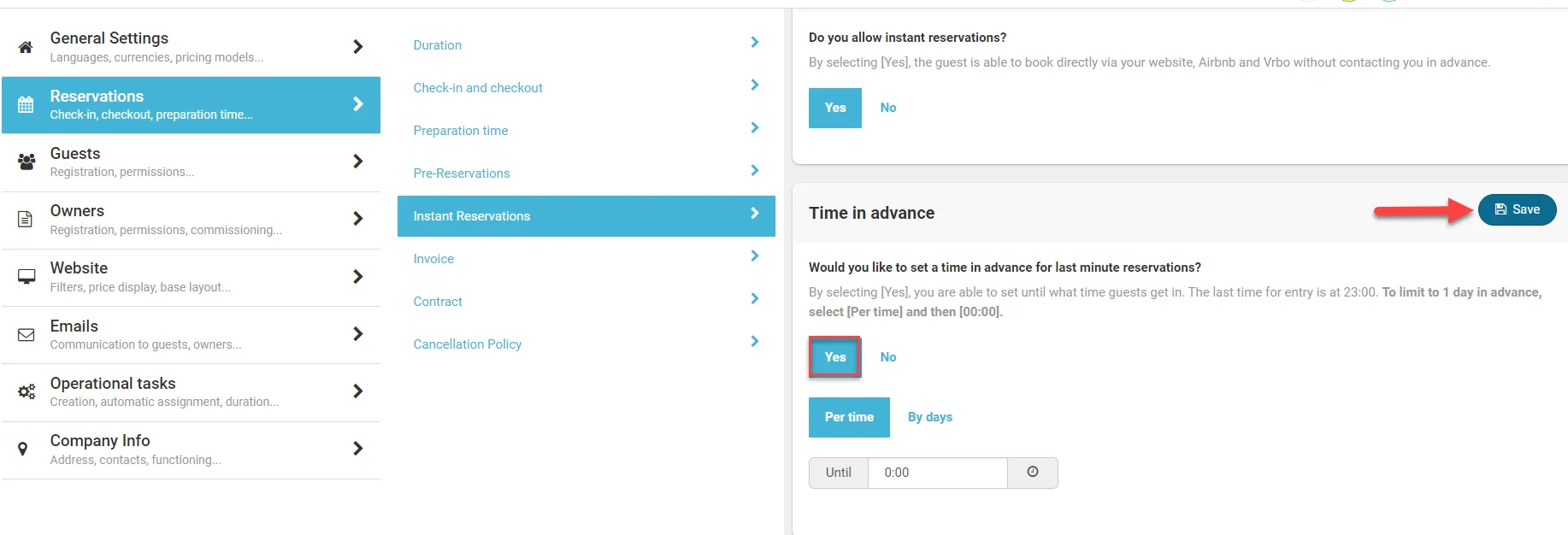The height and width of the screenshot is (535, 1568).
Task: Switch time in advance to By days
Action: click(x=929, y=417)
